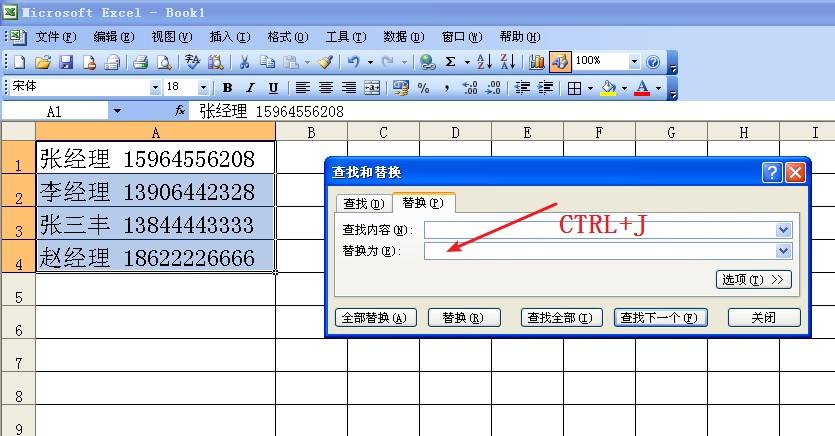Image resolution: width=835 pixels, height=436 pixels.
Task: Open the Chart Wizard
Action: [x=536, y=62]
